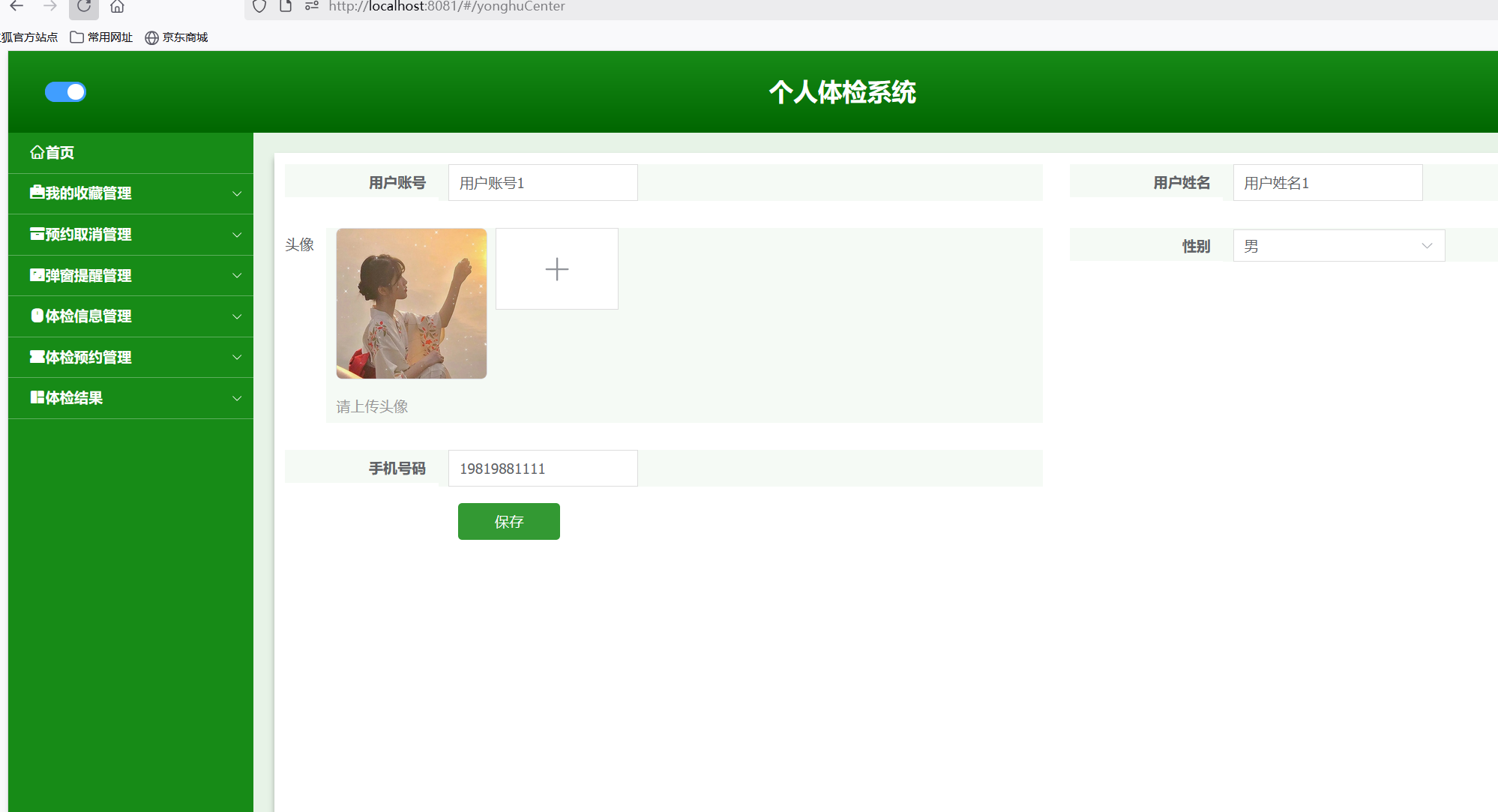Click the home icon beside 首页
Viewport: 1498px width, 812px height.
[37, 153]
